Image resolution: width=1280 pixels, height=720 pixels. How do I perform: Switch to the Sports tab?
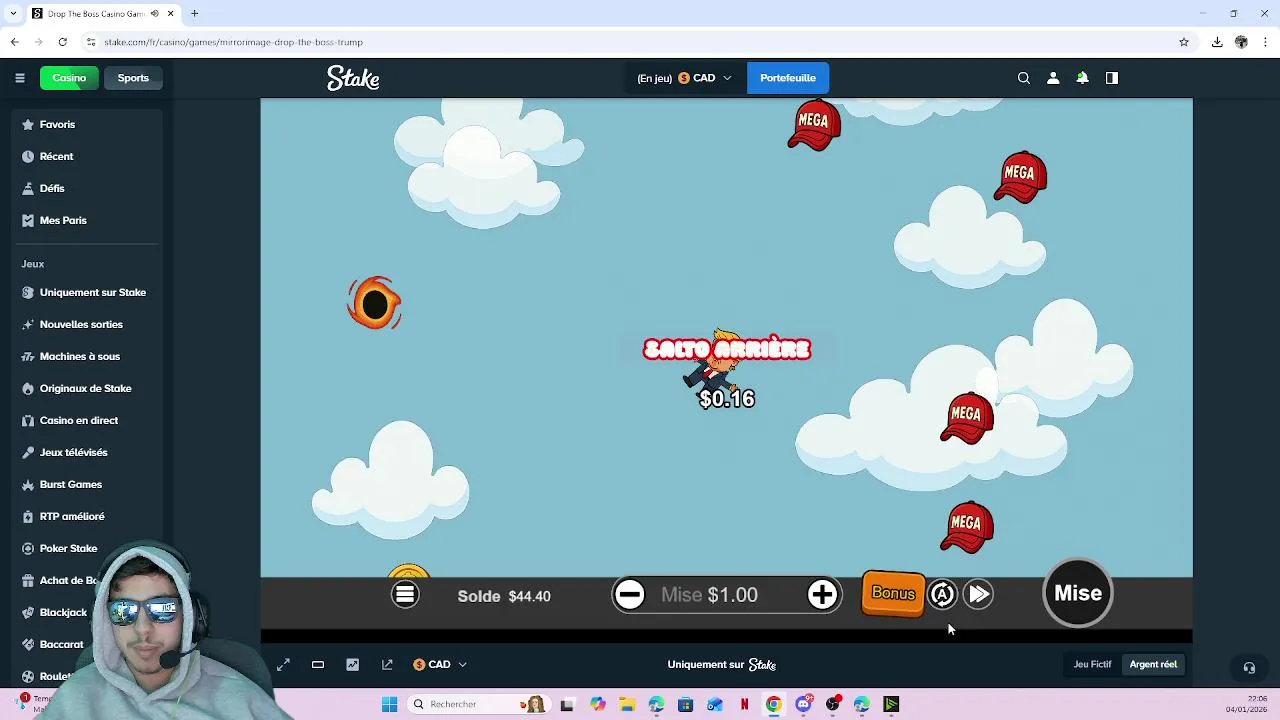point(133,78)
